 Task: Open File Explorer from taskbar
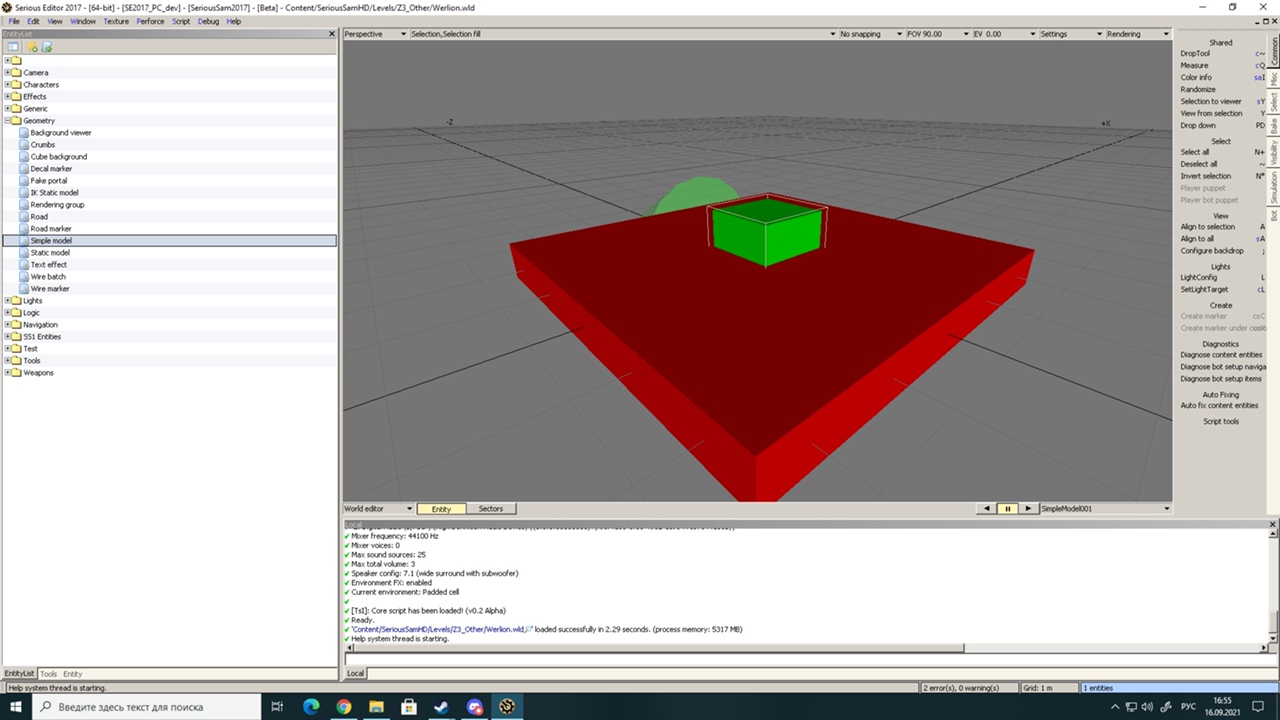click(376, 707)
